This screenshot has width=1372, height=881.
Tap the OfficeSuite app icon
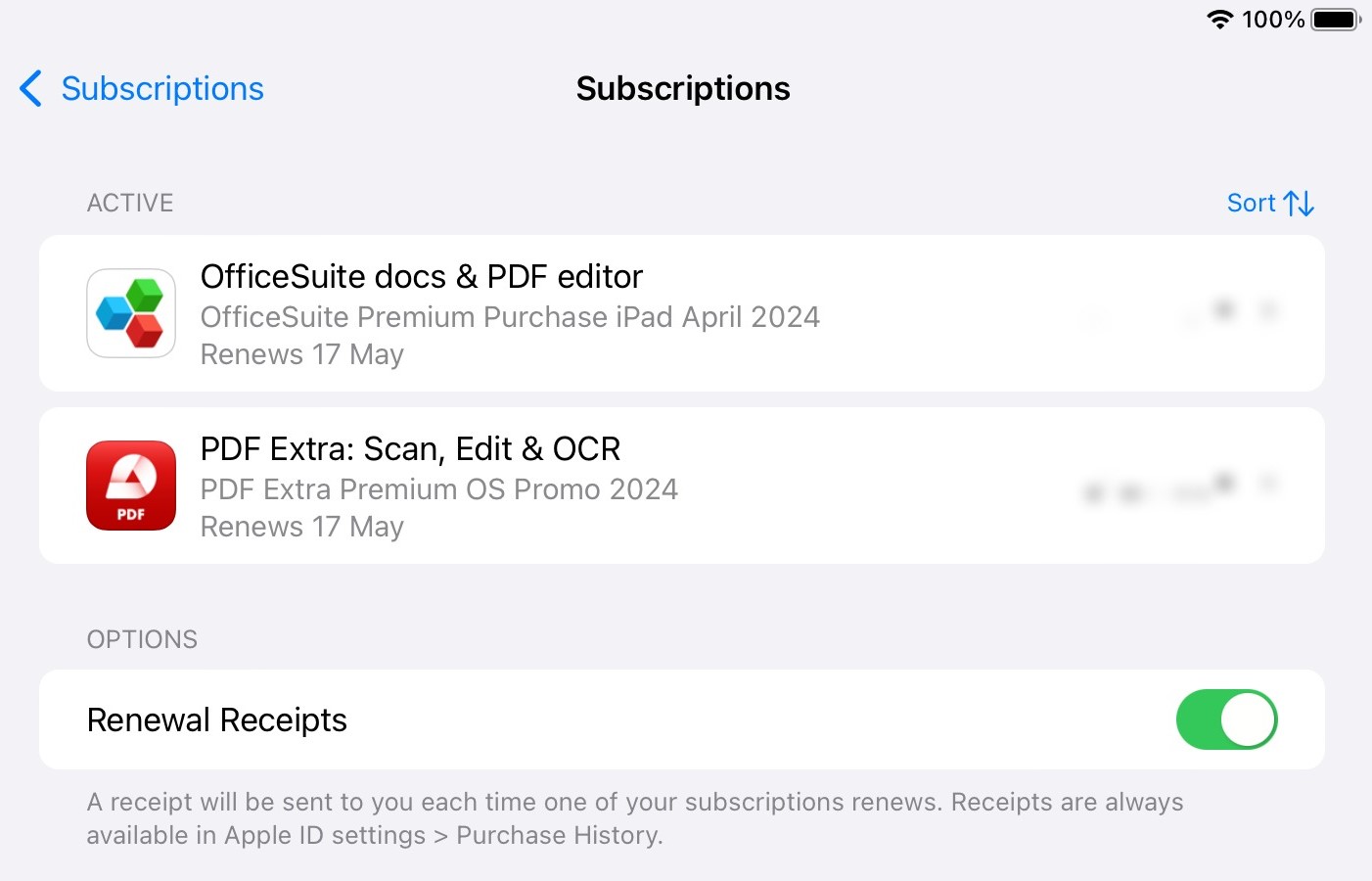pos(131,313)
